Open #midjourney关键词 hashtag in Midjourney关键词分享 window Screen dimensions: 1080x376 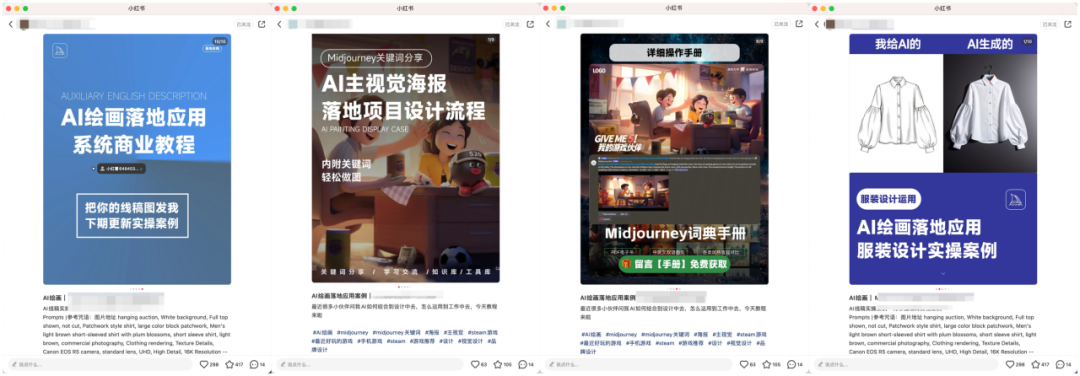398,333
